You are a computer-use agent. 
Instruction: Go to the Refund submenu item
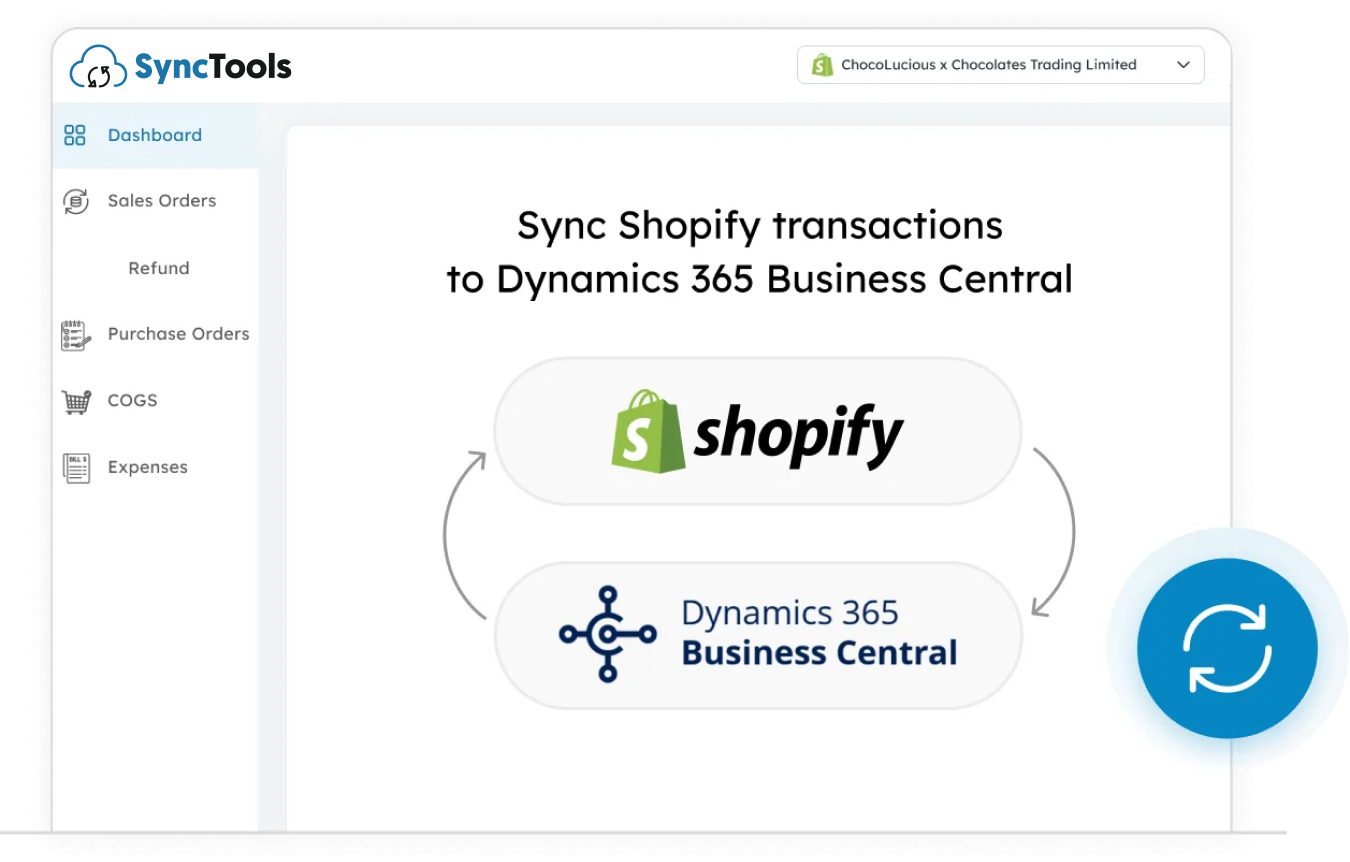159,268
